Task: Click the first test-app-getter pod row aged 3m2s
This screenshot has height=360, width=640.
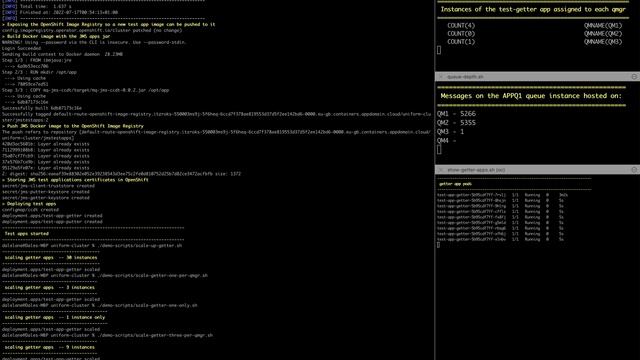Action: click(x=502, y=195)
